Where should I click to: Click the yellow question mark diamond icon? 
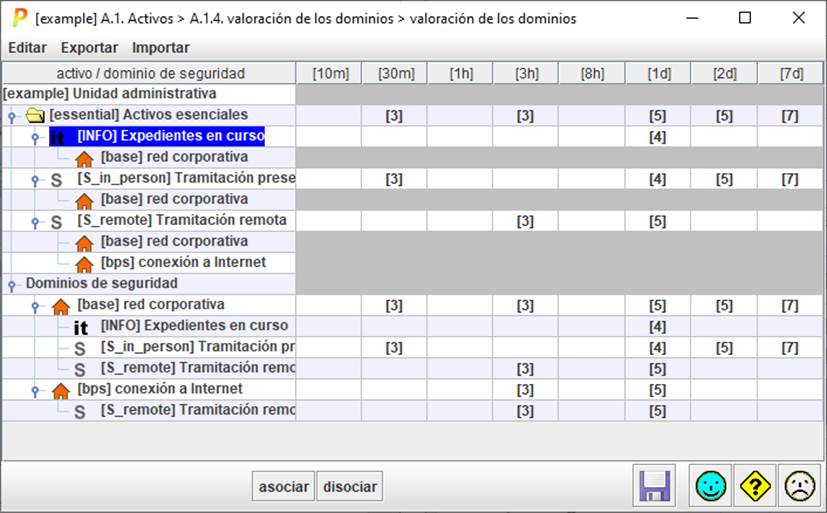pos(754,486)
